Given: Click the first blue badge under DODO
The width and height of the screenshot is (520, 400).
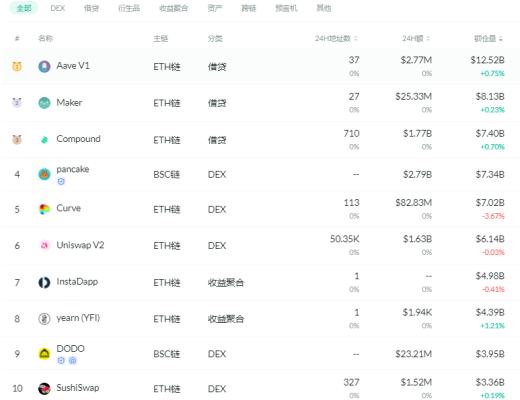Looking at the screenshot, I should [x=61, y=360].
